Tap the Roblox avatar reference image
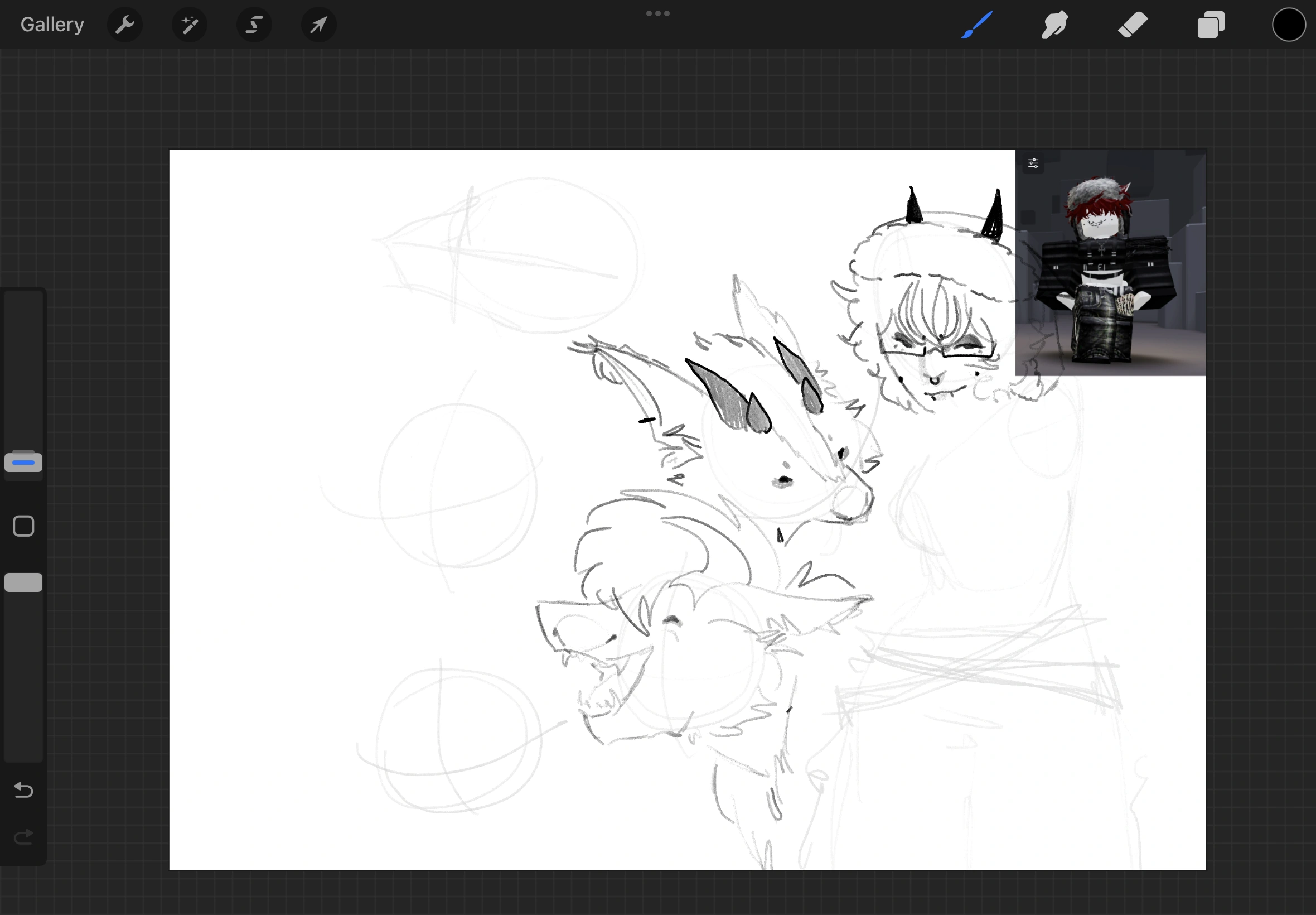 [1109, 262]
